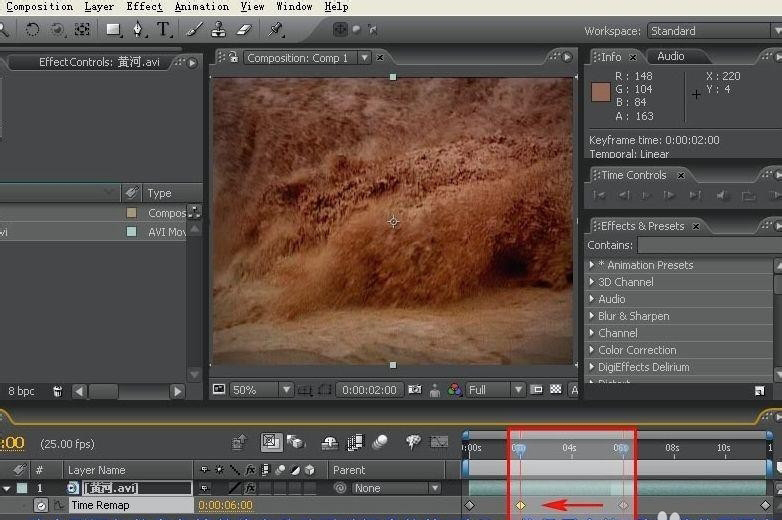This screenshot has height=520, width=782.
Task: Select the Horizontal Type tool
Action: coord(164,30)
